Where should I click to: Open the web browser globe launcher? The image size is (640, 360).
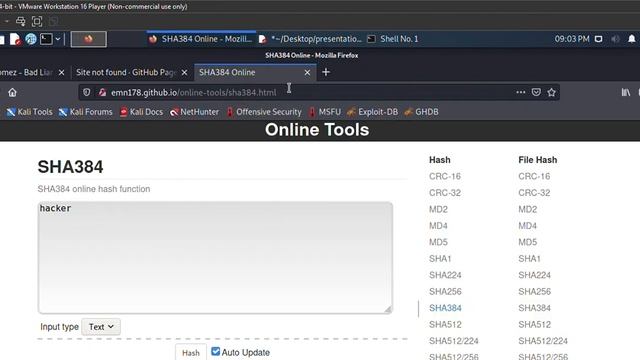click(x=31, y=39)
